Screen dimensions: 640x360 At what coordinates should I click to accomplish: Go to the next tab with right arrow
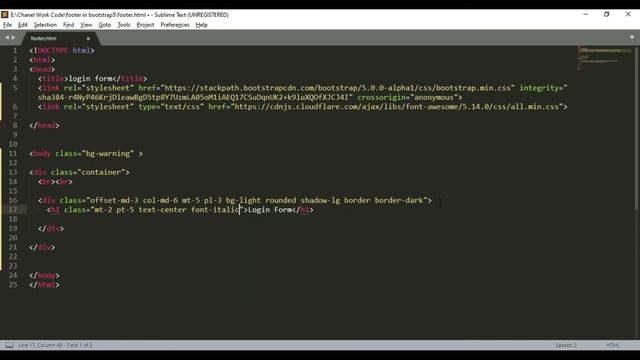(13, 38)
